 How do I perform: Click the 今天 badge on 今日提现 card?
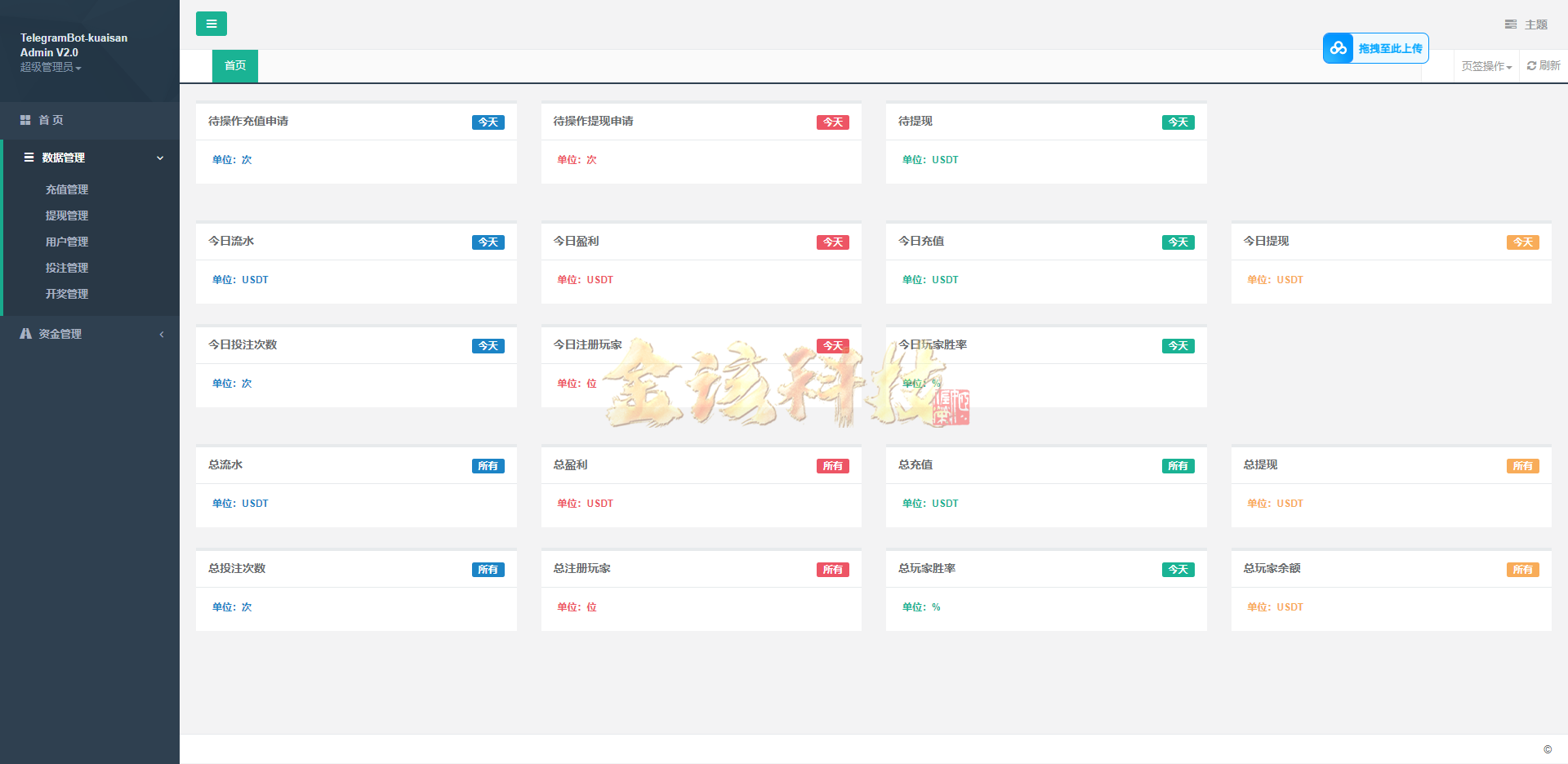coord(1522,242)
